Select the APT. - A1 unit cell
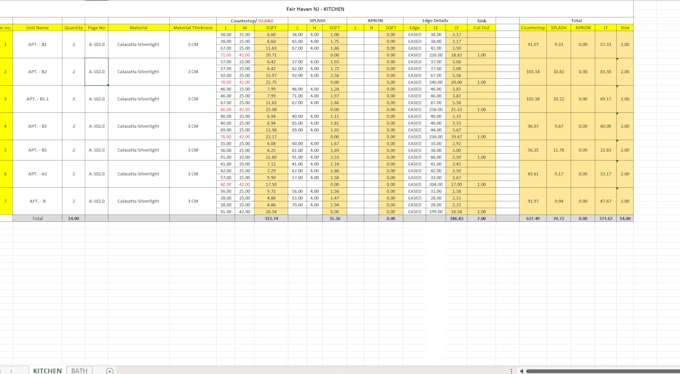The width and height of the screenshot is (680, 374). (x=37, y=174)
